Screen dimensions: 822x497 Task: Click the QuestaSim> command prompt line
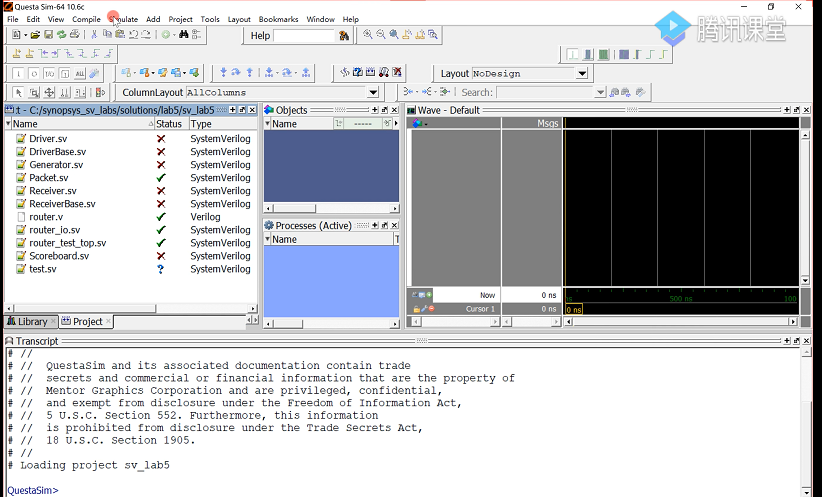[33, 490]
